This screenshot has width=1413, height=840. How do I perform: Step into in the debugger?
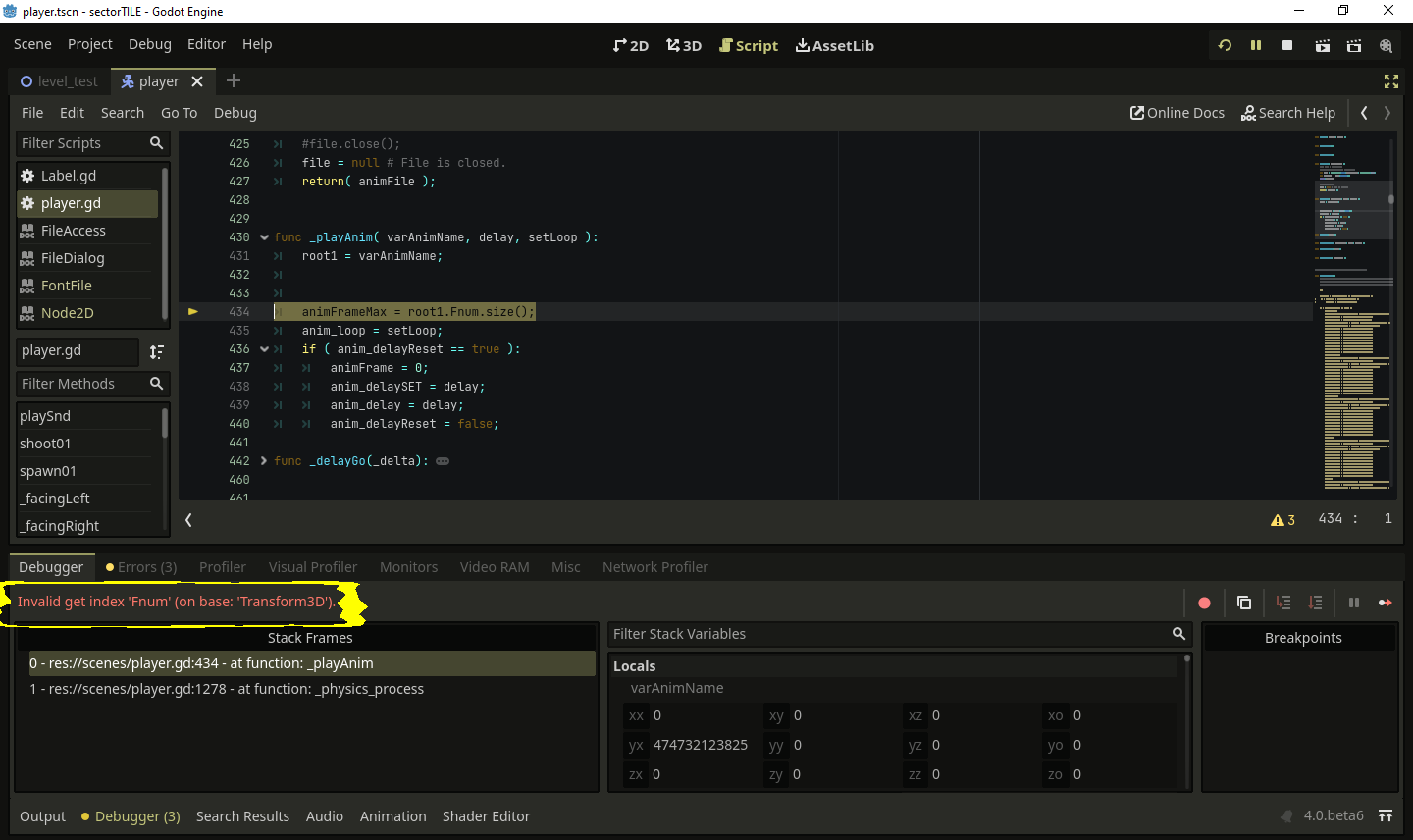1283,603
